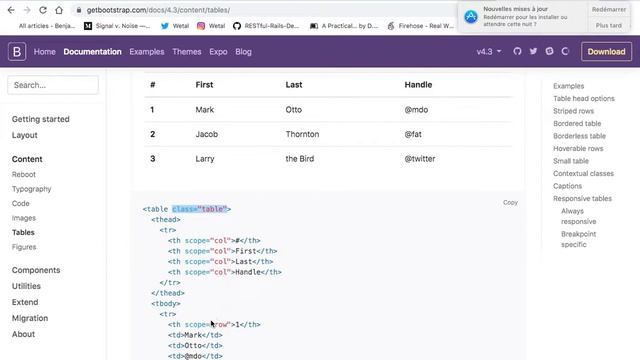Open the Reboot docs page
The height and width of the screenshot is (360, 640).
24,174
